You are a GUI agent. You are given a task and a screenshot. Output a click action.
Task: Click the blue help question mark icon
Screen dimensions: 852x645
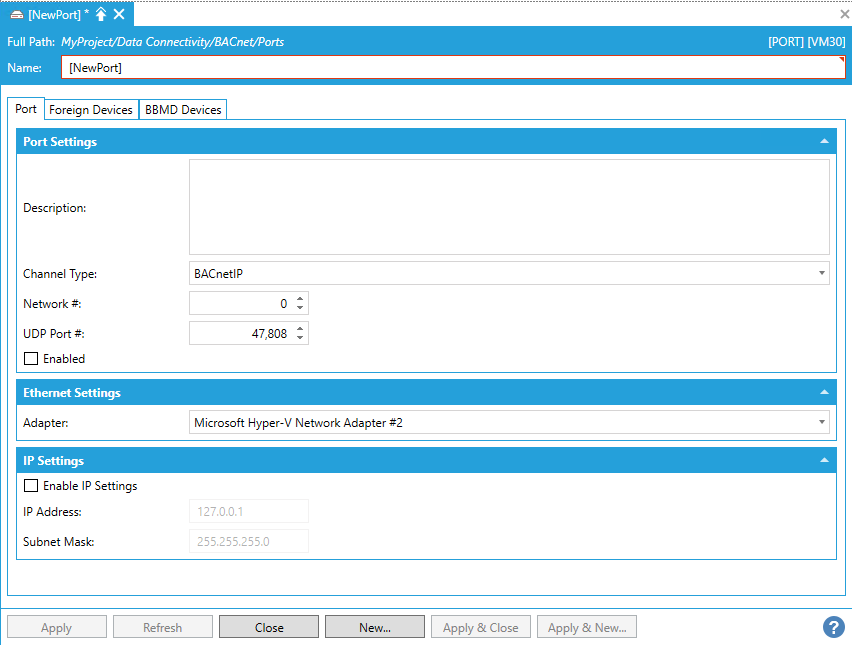[x=833, y=627]
